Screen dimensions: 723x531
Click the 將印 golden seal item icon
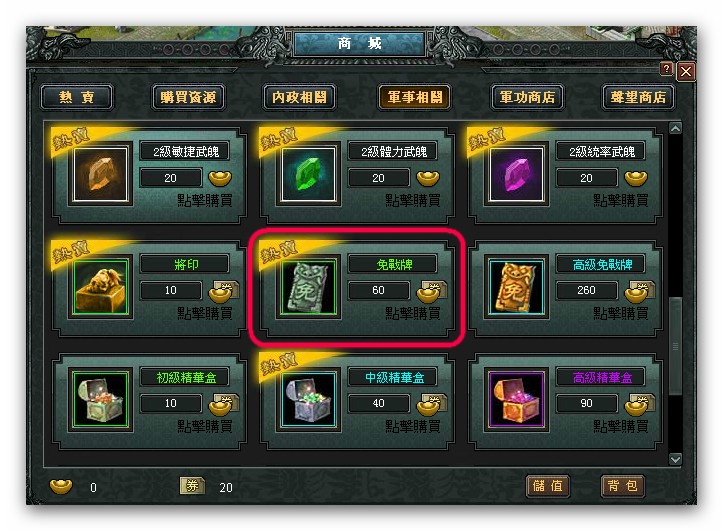tap(101, 287)
